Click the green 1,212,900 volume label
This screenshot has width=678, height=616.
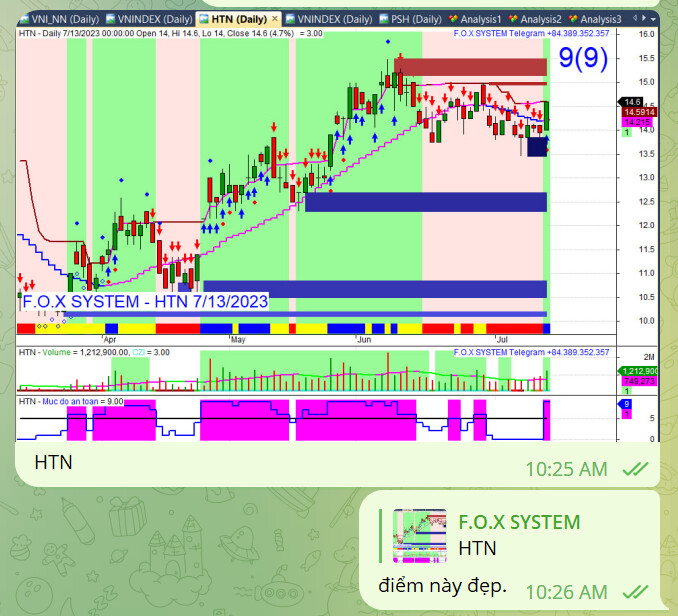[638, 371]
